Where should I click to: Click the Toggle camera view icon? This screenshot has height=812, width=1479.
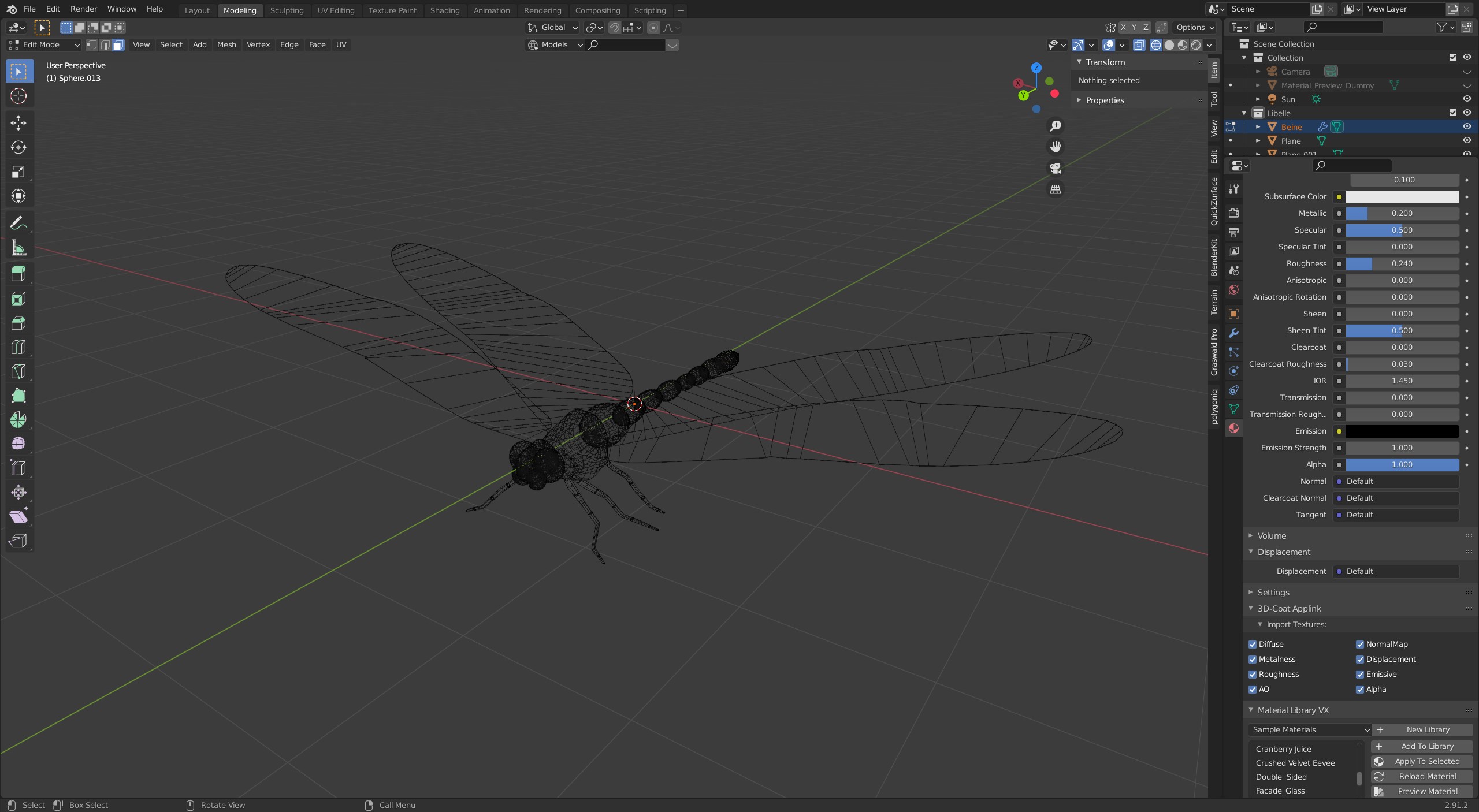(1056, 168)
